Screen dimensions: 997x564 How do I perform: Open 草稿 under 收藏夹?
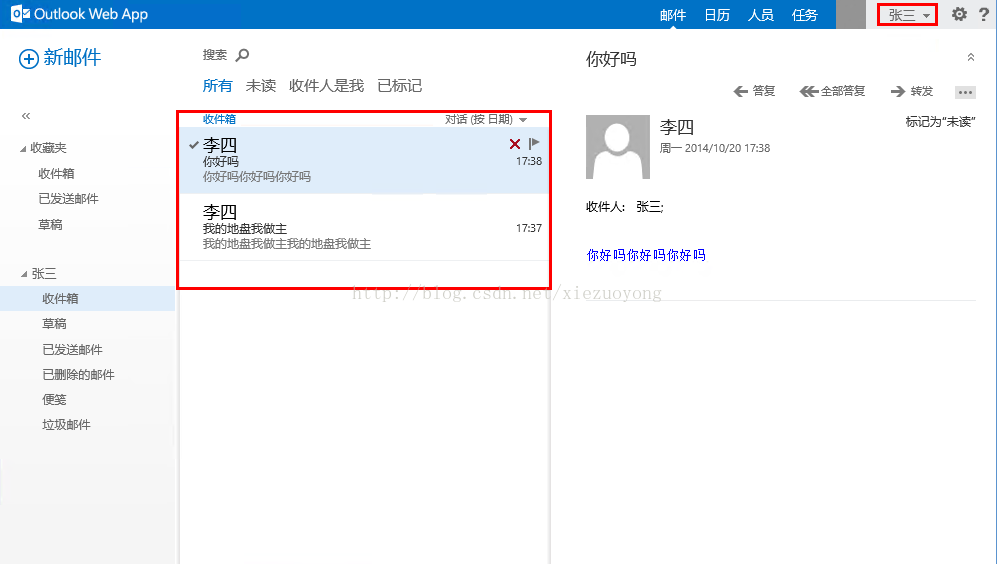[50, 224]
